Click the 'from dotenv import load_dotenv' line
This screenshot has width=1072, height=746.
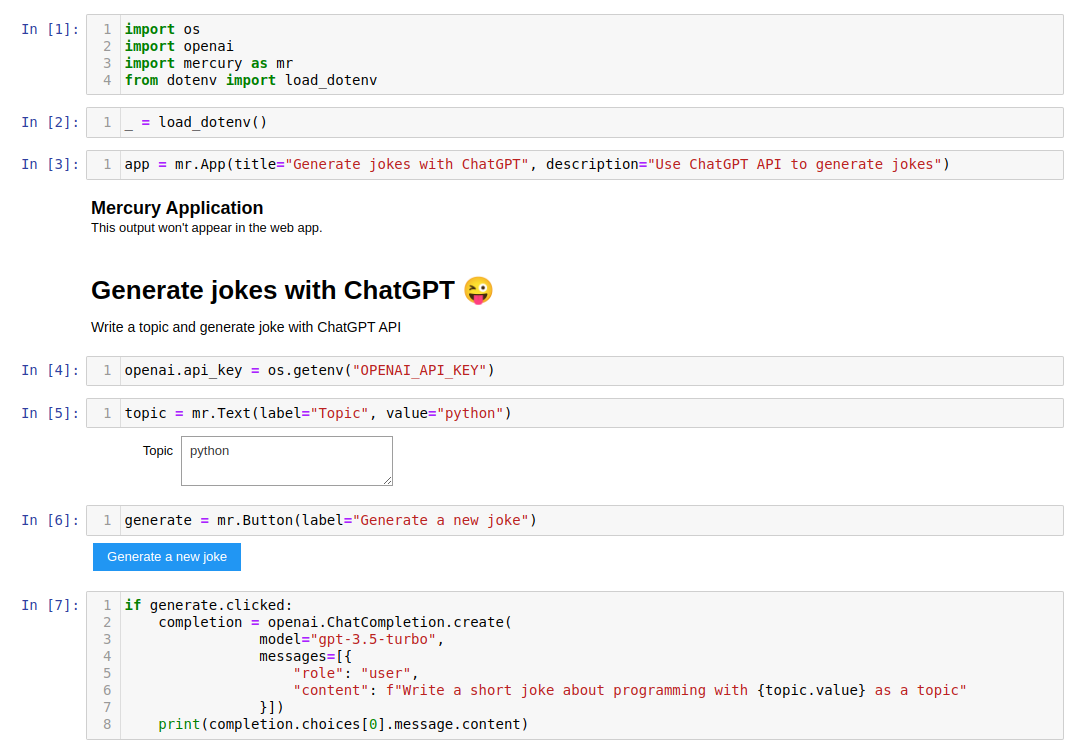coord(251,81)
